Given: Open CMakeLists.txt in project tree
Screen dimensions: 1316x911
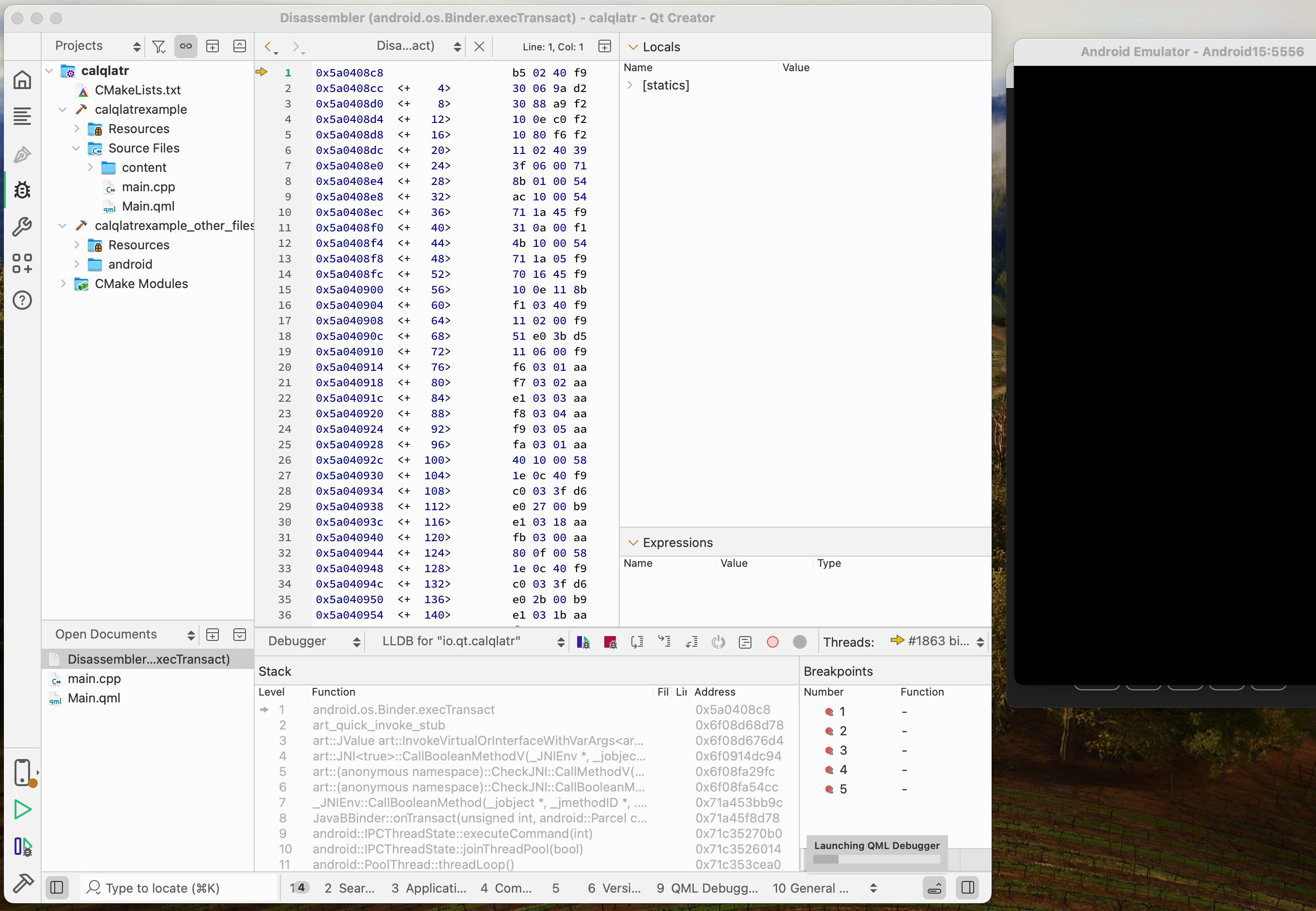Looking at the screenshot, I should (138, 90).
